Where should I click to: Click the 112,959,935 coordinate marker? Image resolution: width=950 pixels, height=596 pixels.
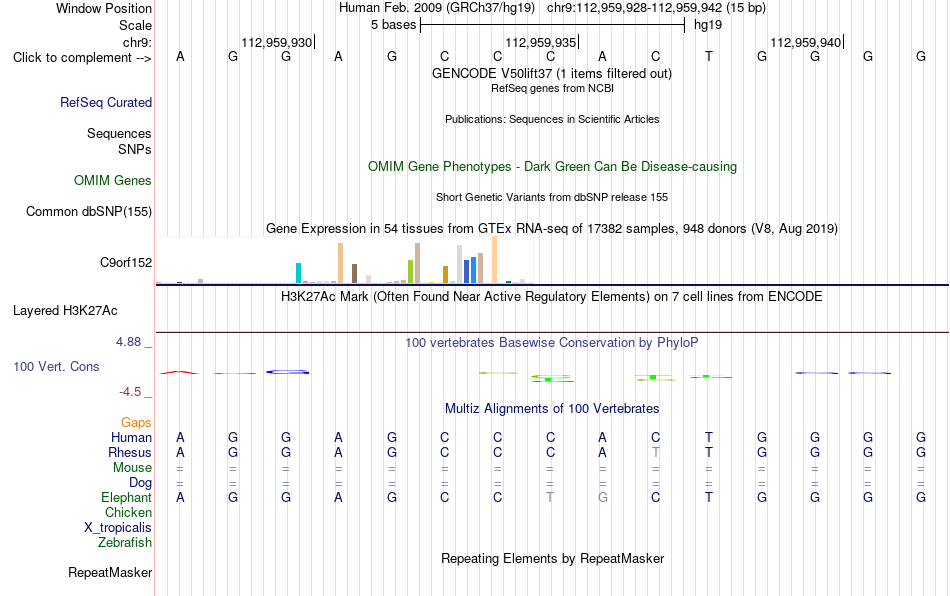541,42
